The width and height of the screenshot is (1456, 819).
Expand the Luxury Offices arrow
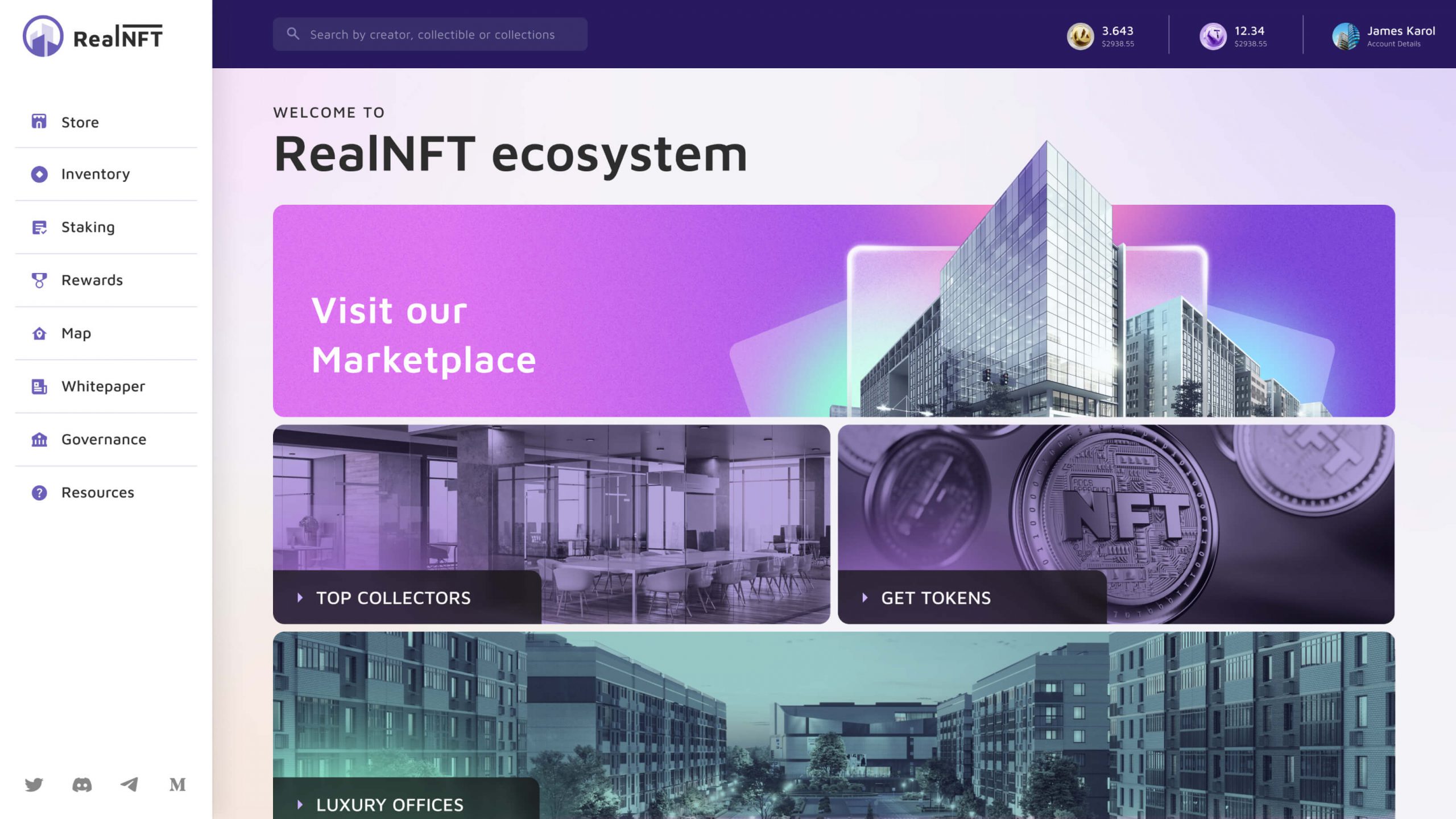[300, 805]
